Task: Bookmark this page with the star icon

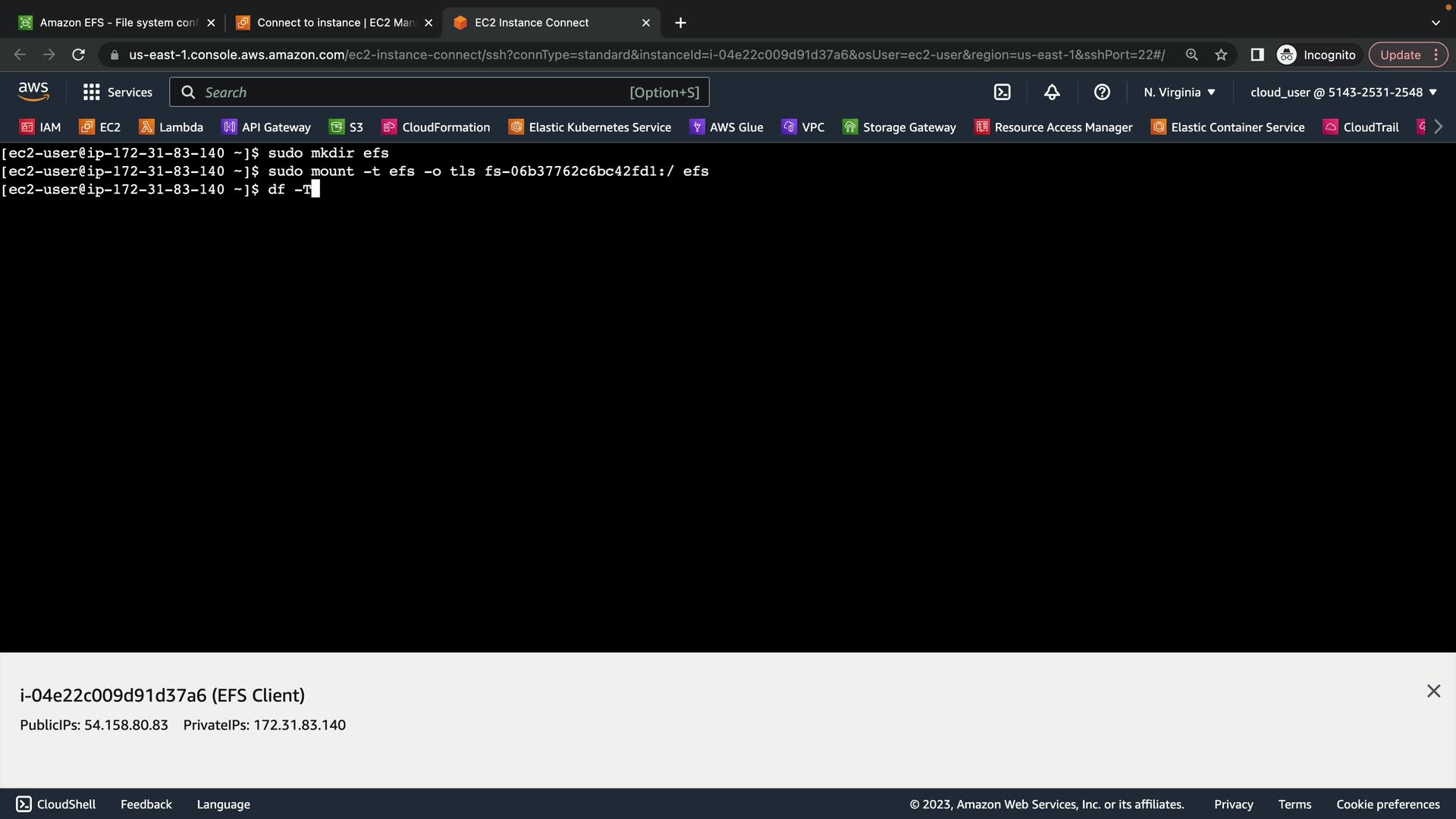Action: coord(1221,55)
